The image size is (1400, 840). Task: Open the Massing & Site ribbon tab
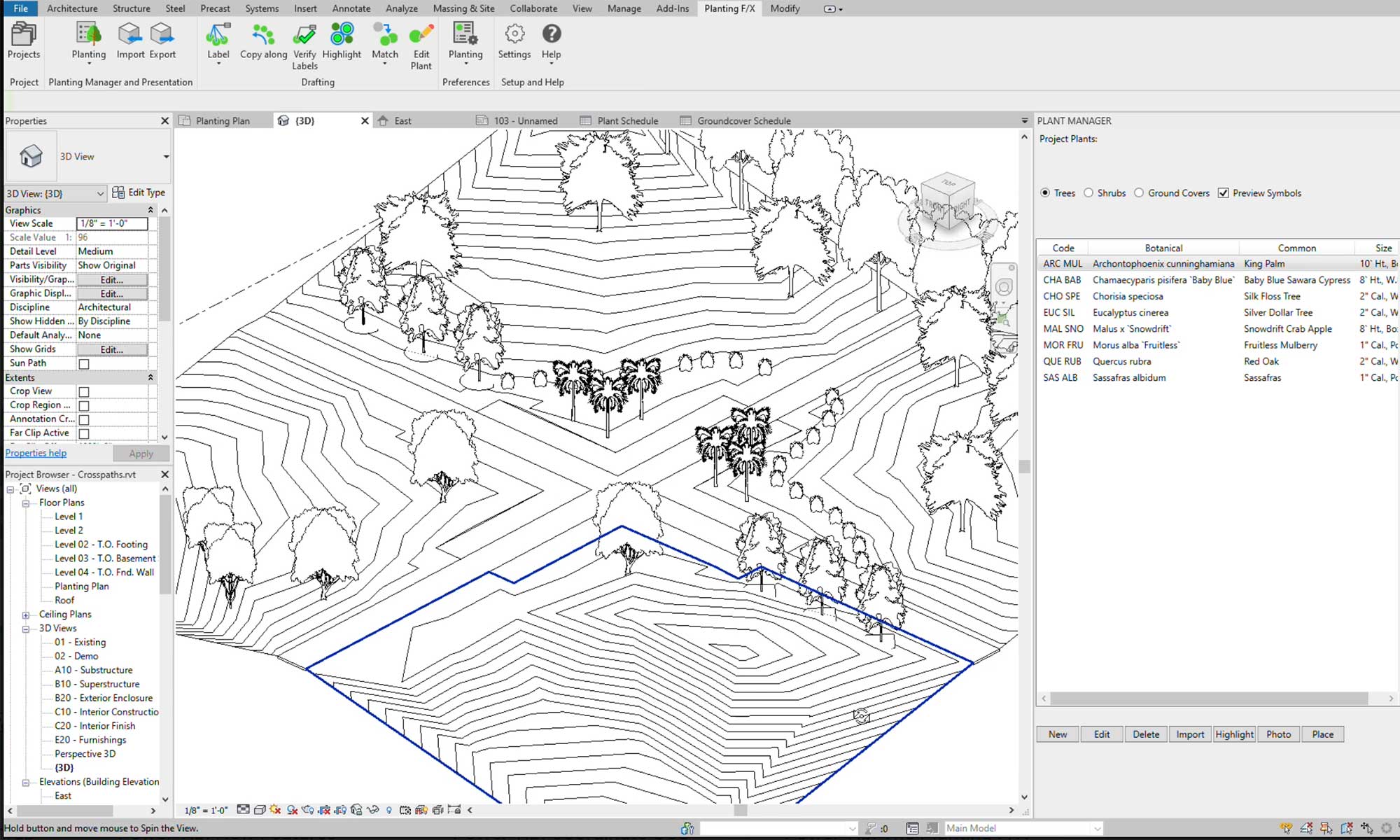(x=463, y=8)
